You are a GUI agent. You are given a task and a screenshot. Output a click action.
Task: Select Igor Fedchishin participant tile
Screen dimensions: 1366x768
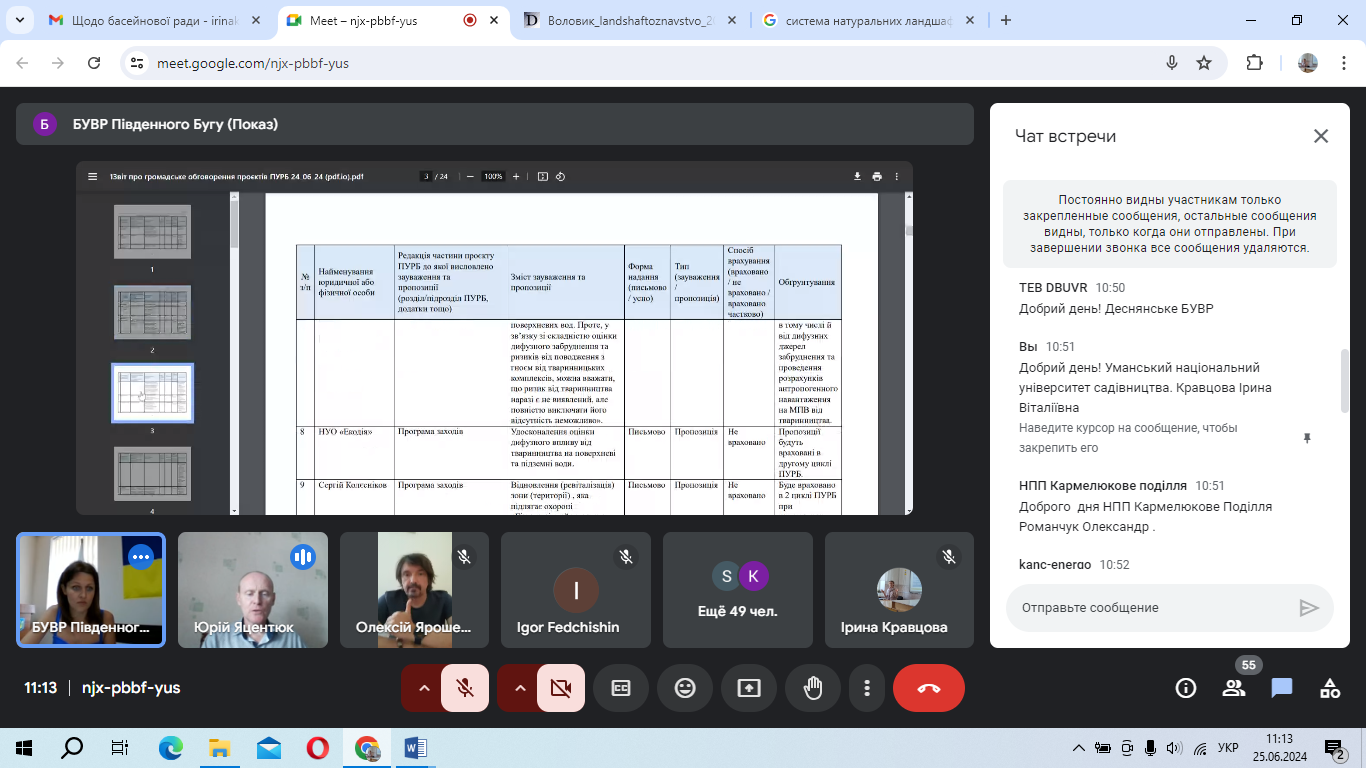pyautogui.click(x=576, y=589)
